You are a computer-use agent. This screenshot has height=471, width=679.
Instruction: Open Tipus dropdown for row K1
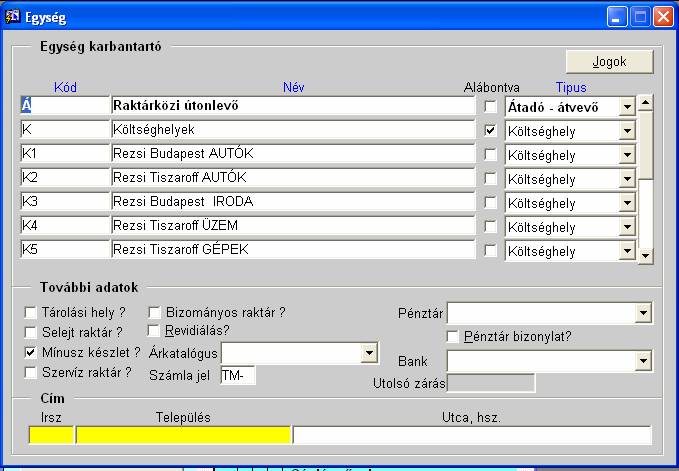pos(627,155)
